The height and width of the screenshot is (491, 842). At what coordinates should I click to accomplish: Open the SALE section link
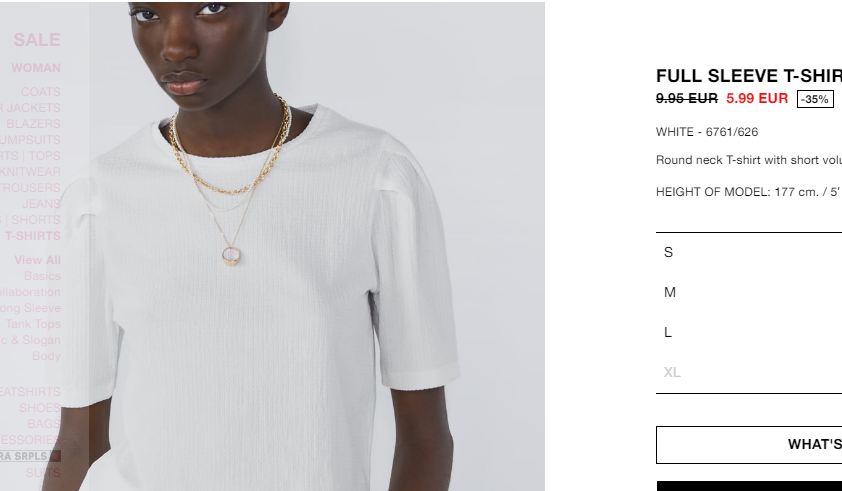[37, 40]
